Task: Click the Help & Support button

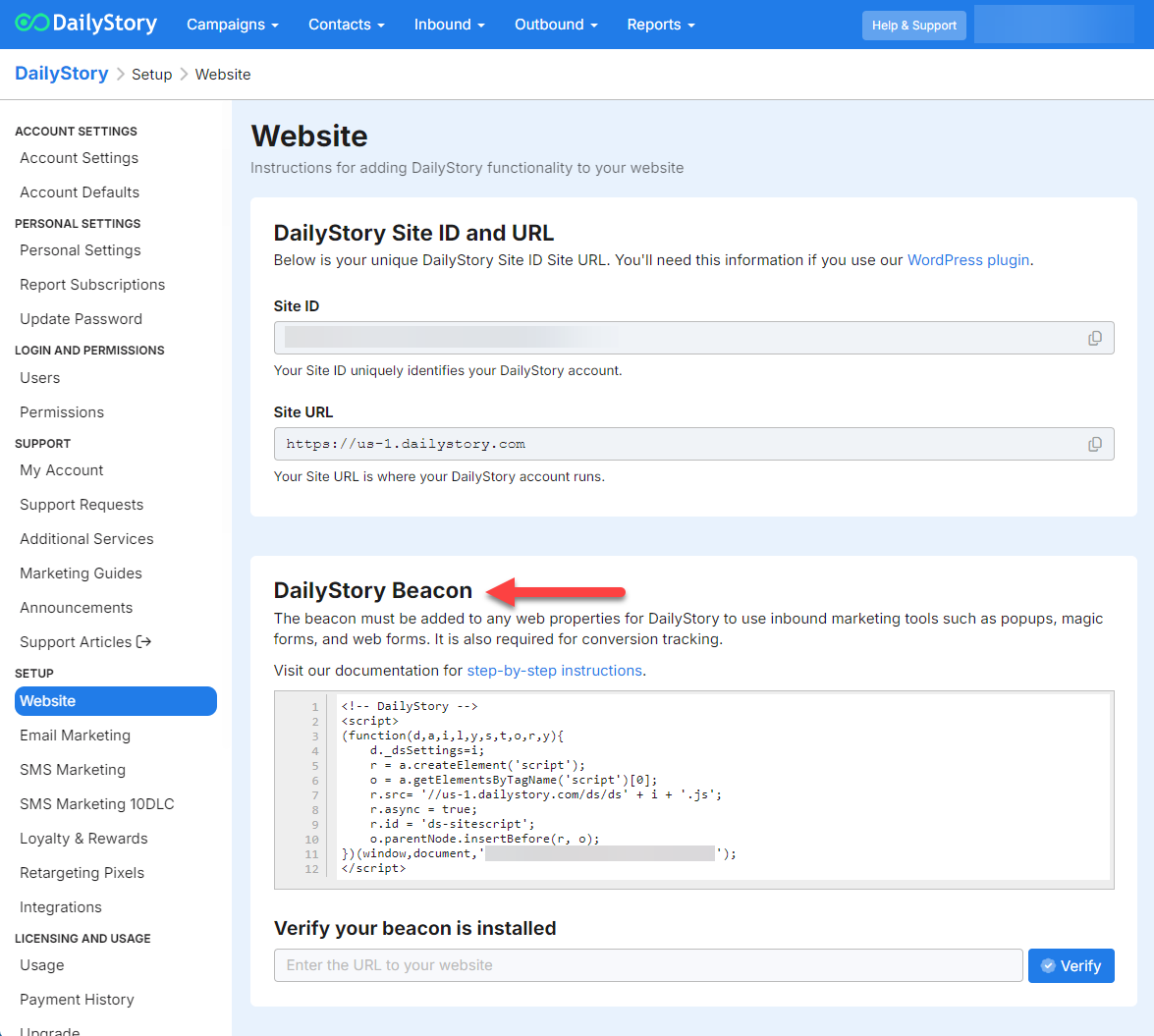Action: pyautogui.click(x=914, y=25)
